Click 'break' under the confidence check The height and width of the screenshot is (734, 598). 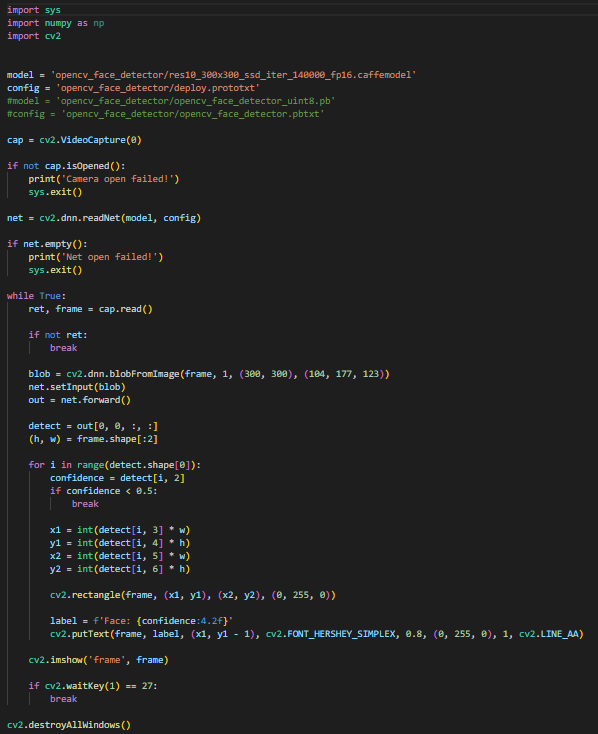(85, 504)
